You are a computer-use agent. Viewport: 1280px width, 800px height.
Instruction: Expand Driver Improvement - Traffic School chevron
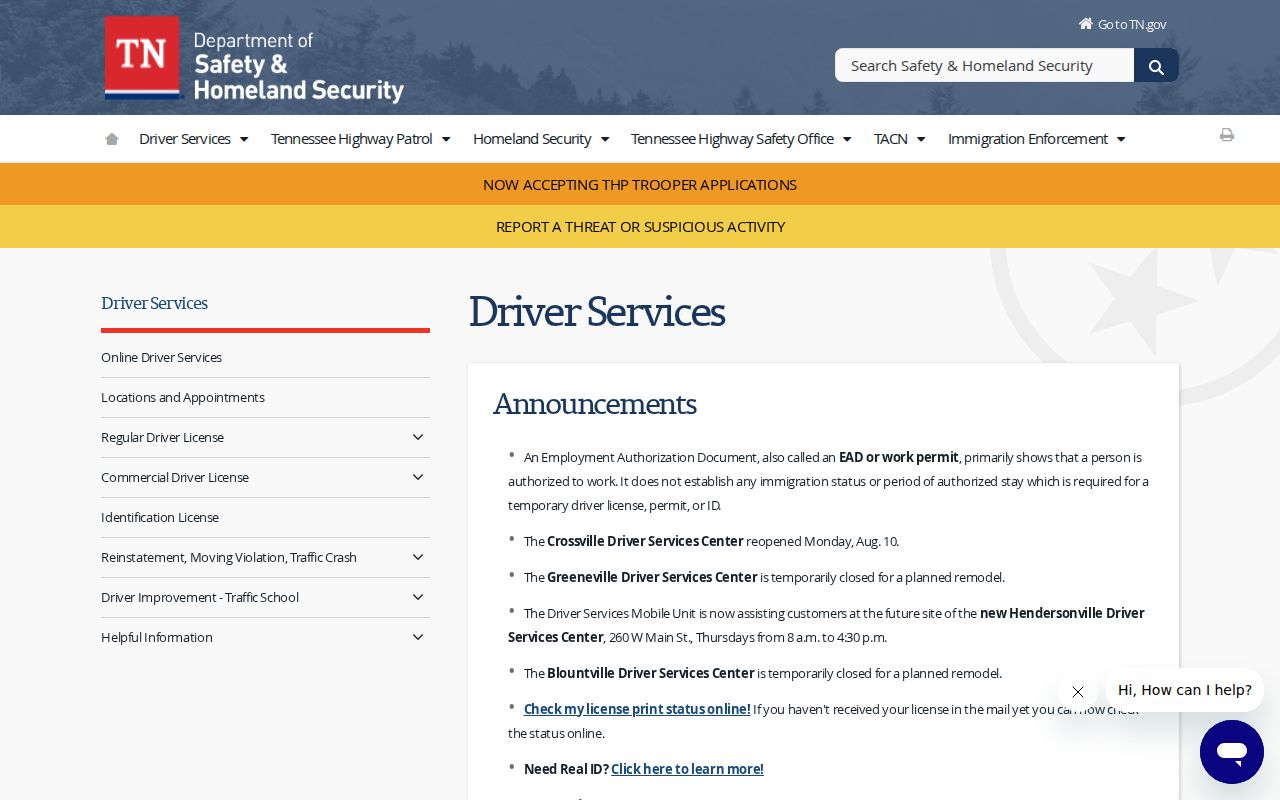tap(418, 597)
